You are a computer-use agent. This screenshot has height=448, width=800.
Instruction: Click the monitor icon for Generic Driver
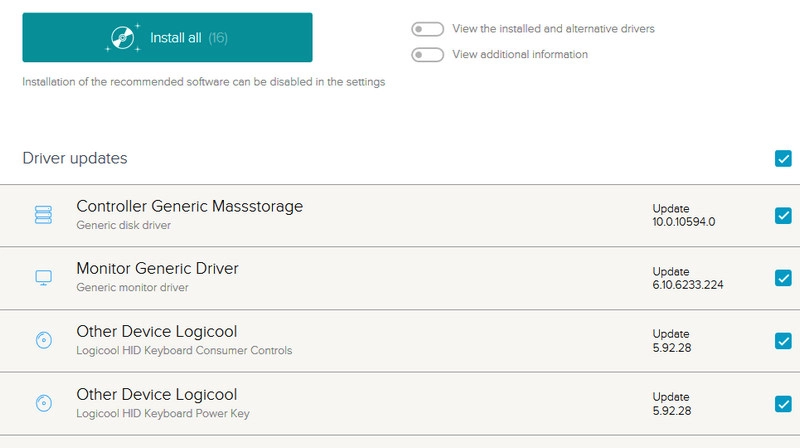[x=43, y=278]
